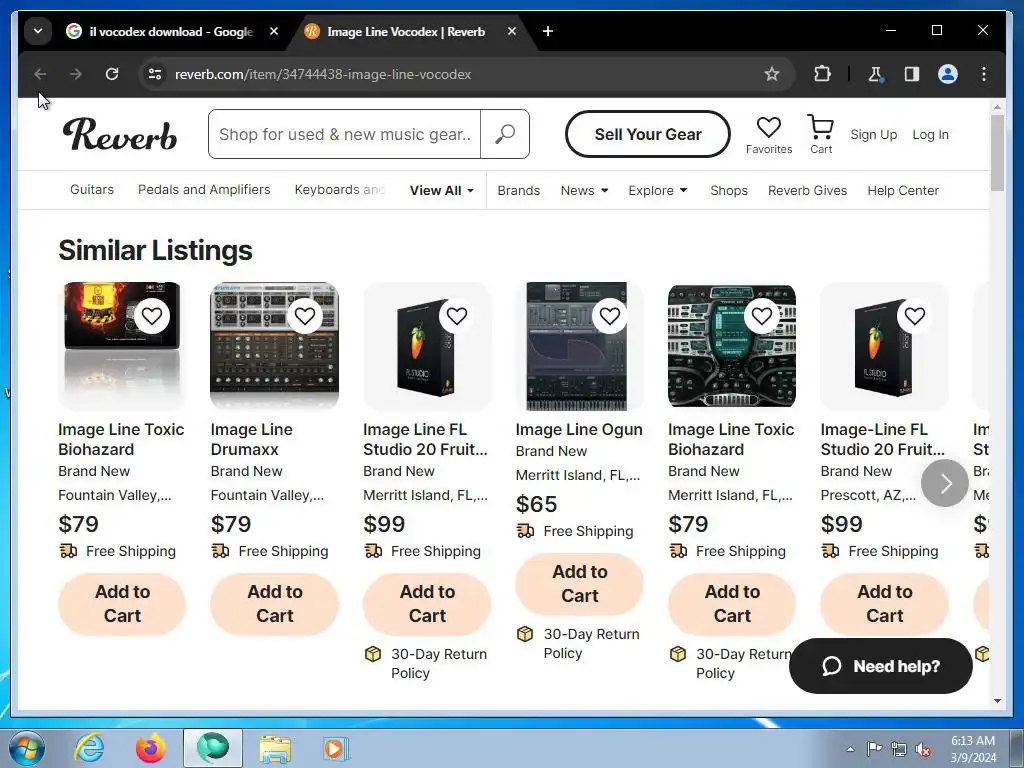Open Image Line Ogun title link
Image resolution: width=1024 pixels, height=768 pixels.
[x=579, y=430]
